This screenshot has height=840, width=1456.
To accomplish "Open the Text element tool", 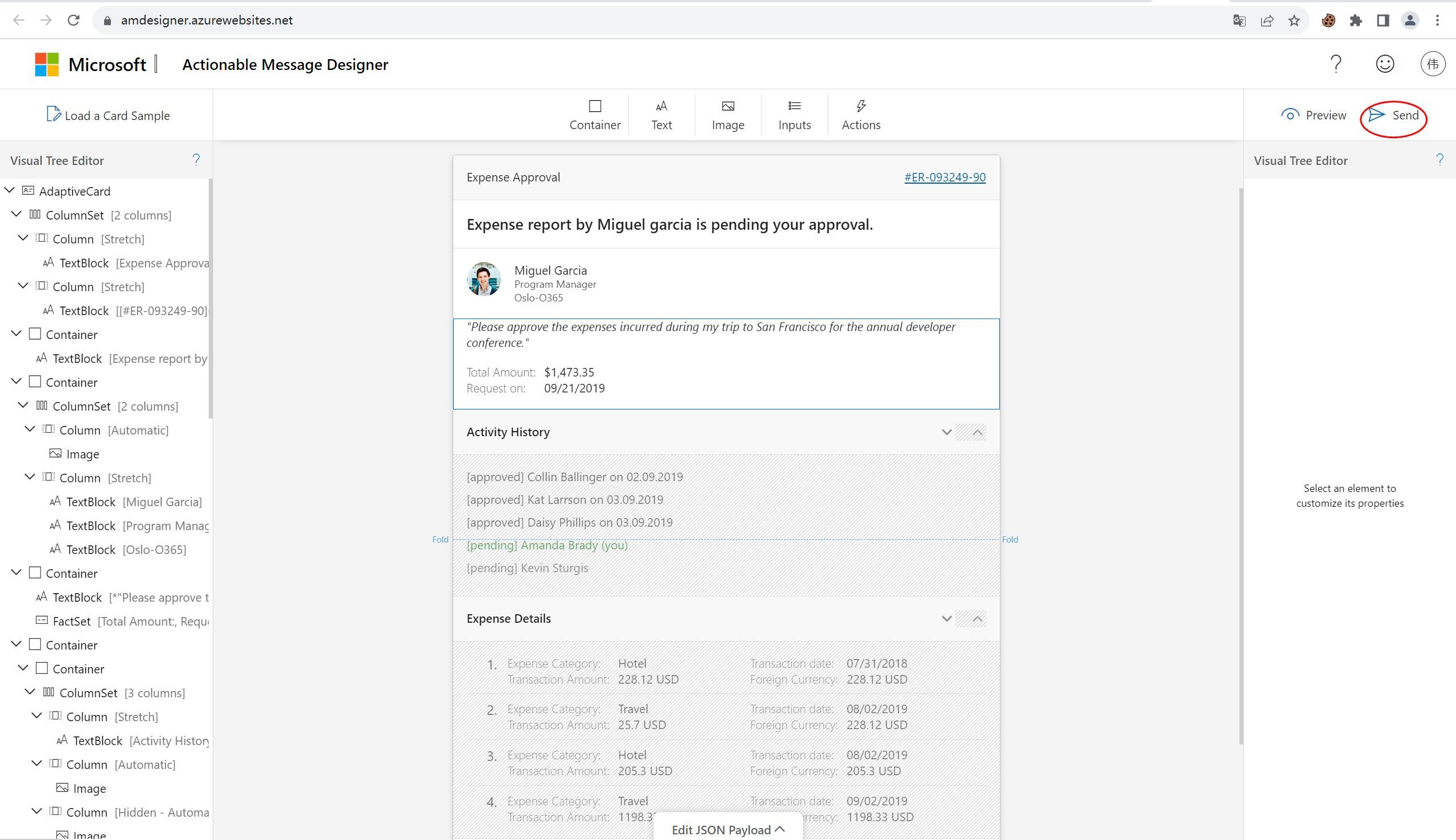I will [x=661, y=115].
